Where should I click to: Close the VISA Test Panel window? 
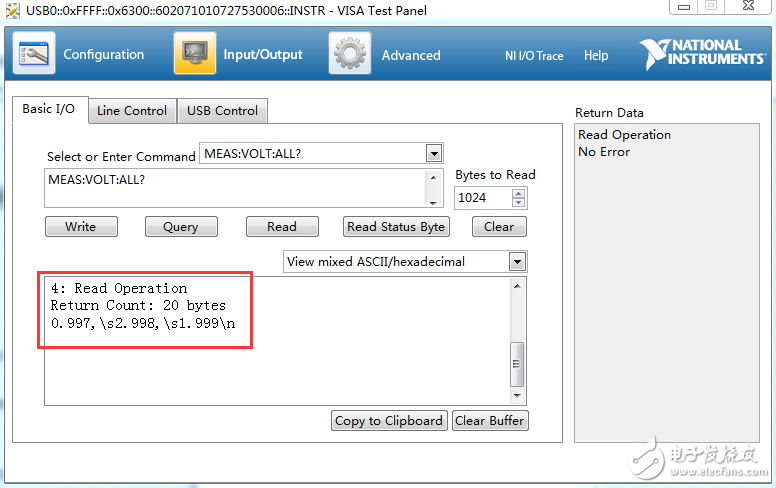(x=748, y=6)
